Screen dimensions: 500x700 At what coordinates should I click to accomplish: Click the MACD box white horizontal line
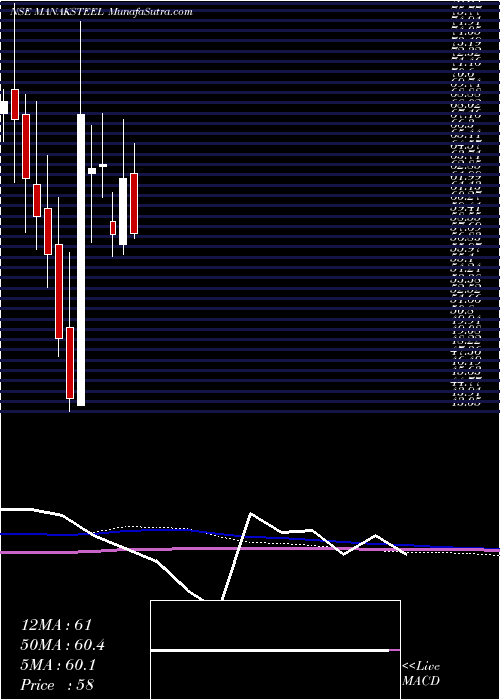[x=270, y=650]
